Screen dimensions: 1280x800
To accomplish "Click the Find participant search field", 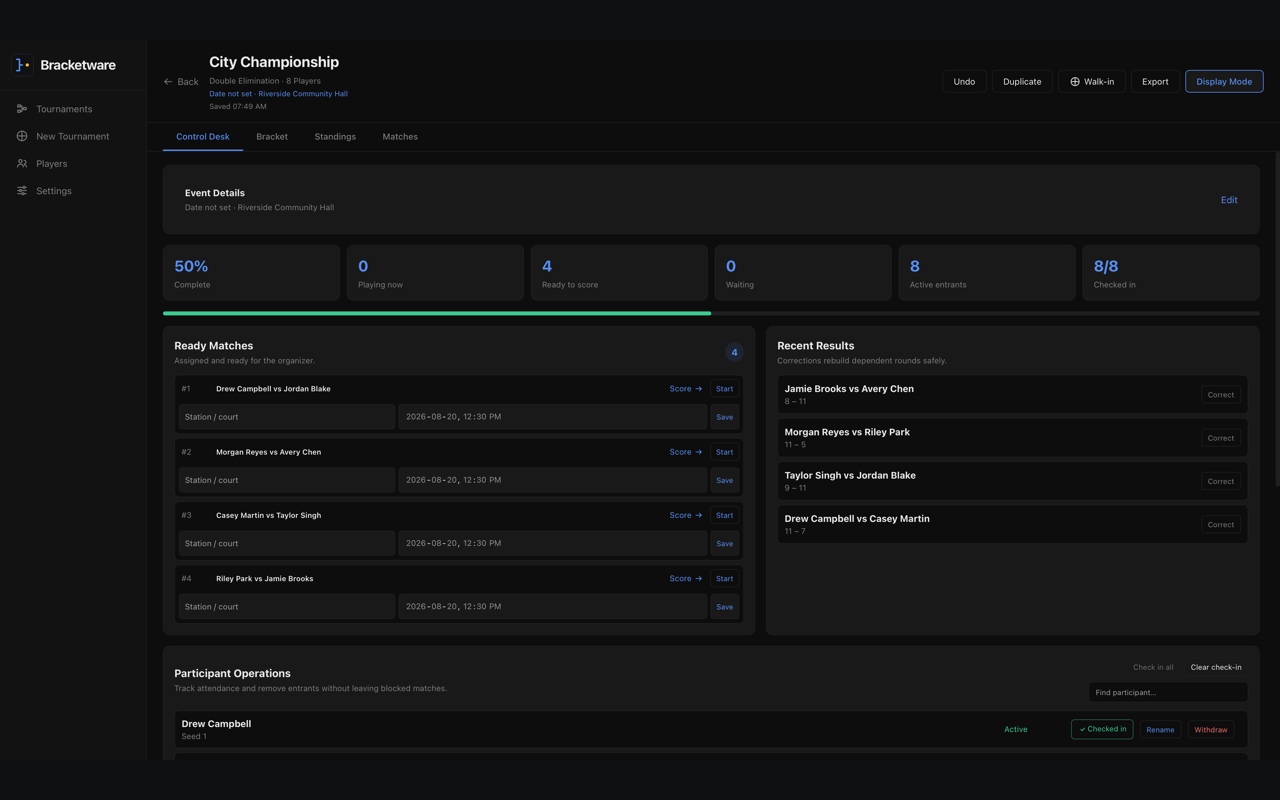I will 1168,692.
